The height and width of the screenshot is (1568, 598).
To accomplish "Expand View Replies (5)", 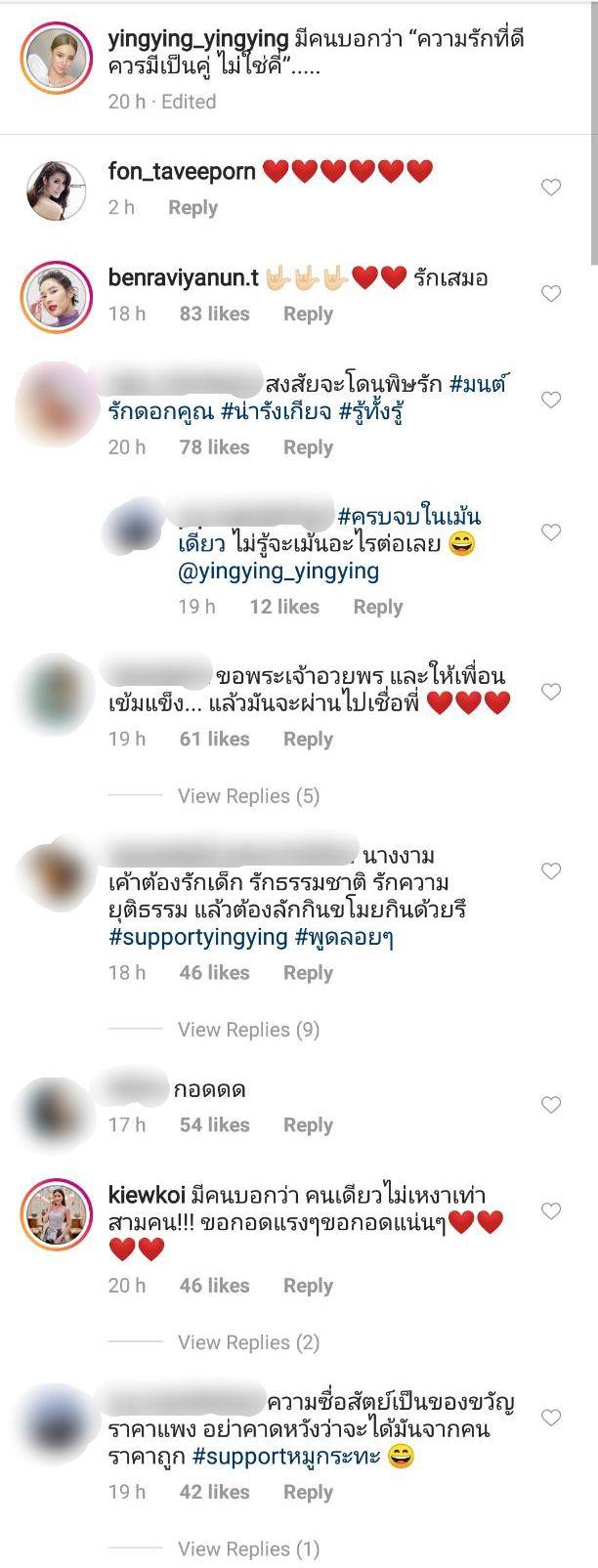I will point(248,796).
